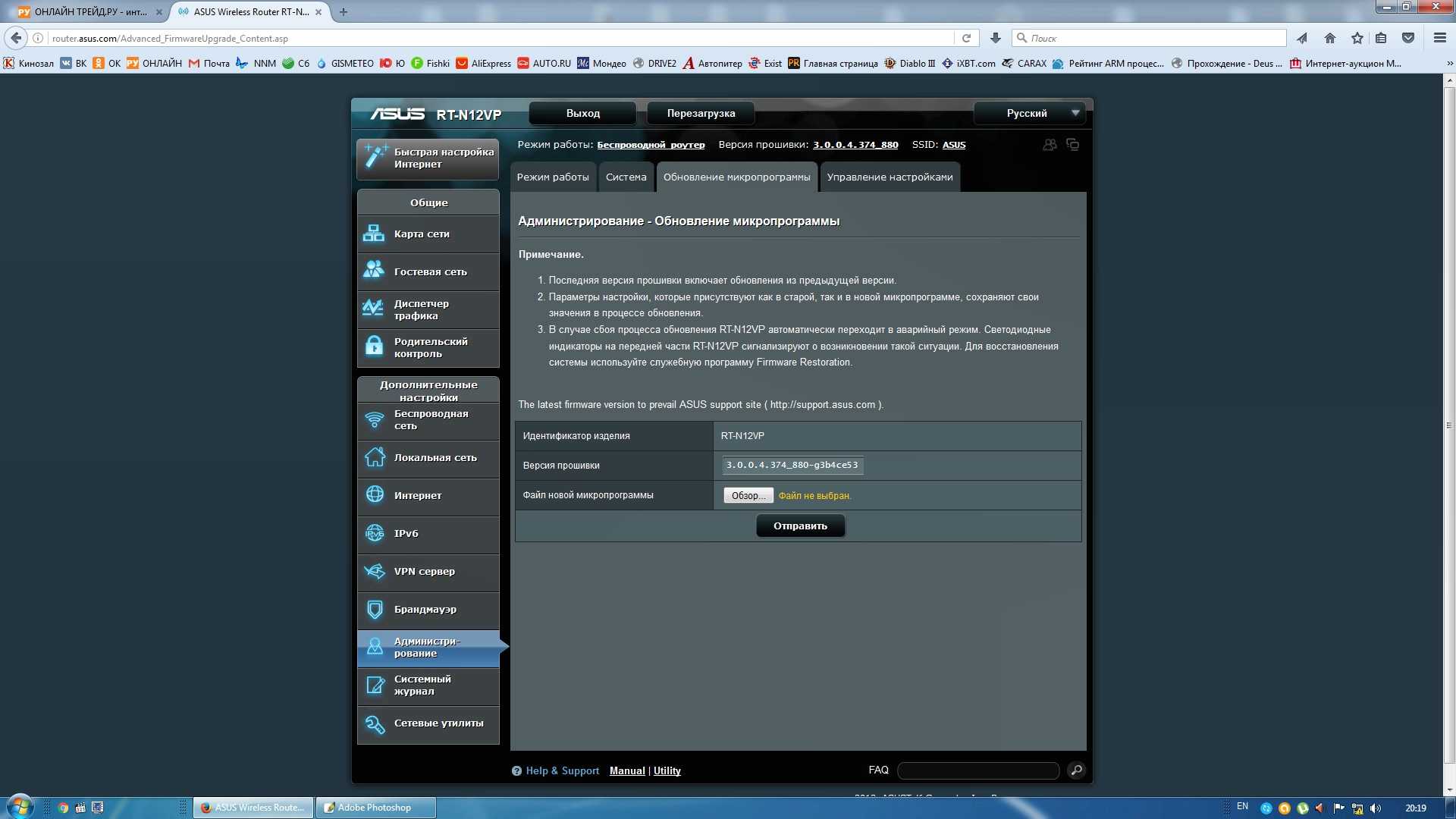Open the Беспроводной роутер operation mode link
This screenshot has height=819, width=1456.
click(x=651, y=145)
